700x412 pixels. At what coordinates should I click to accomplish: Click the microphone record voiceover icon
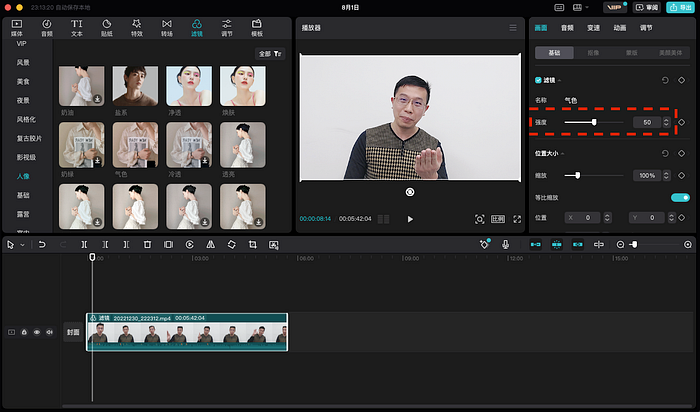506,244
